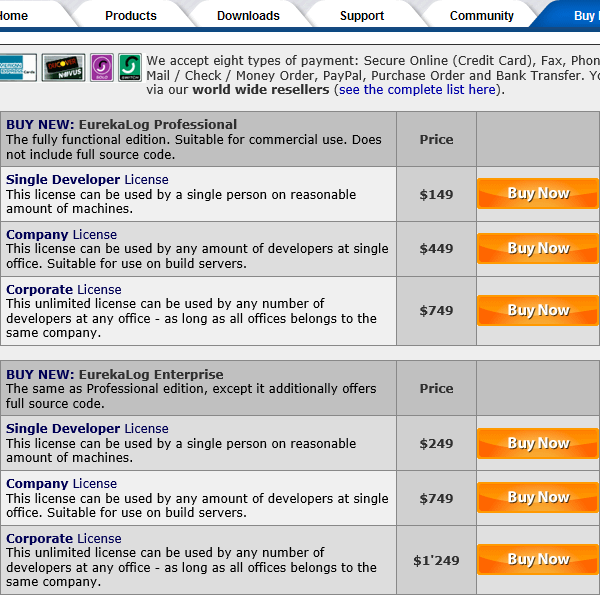Click the Discover Novus card icon
Viewport: 600px width, 595px height.
pyautogui.click(x=63, y=68)
